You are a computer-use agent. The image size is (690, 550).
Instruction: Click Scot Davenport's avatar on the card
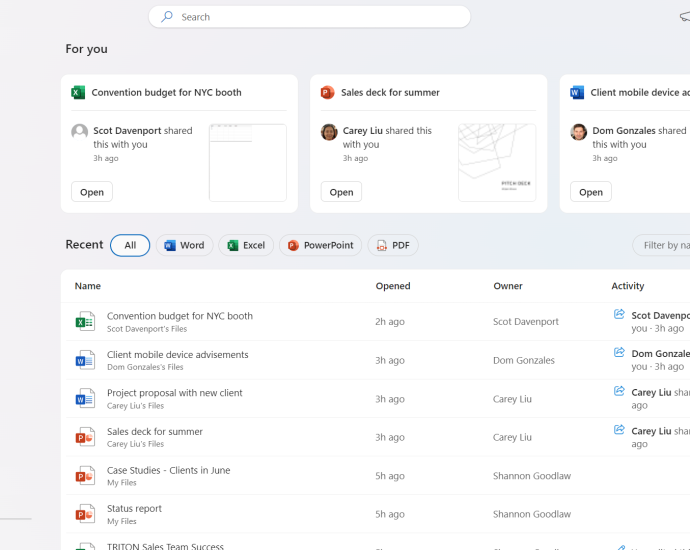[x=80, y=132]
